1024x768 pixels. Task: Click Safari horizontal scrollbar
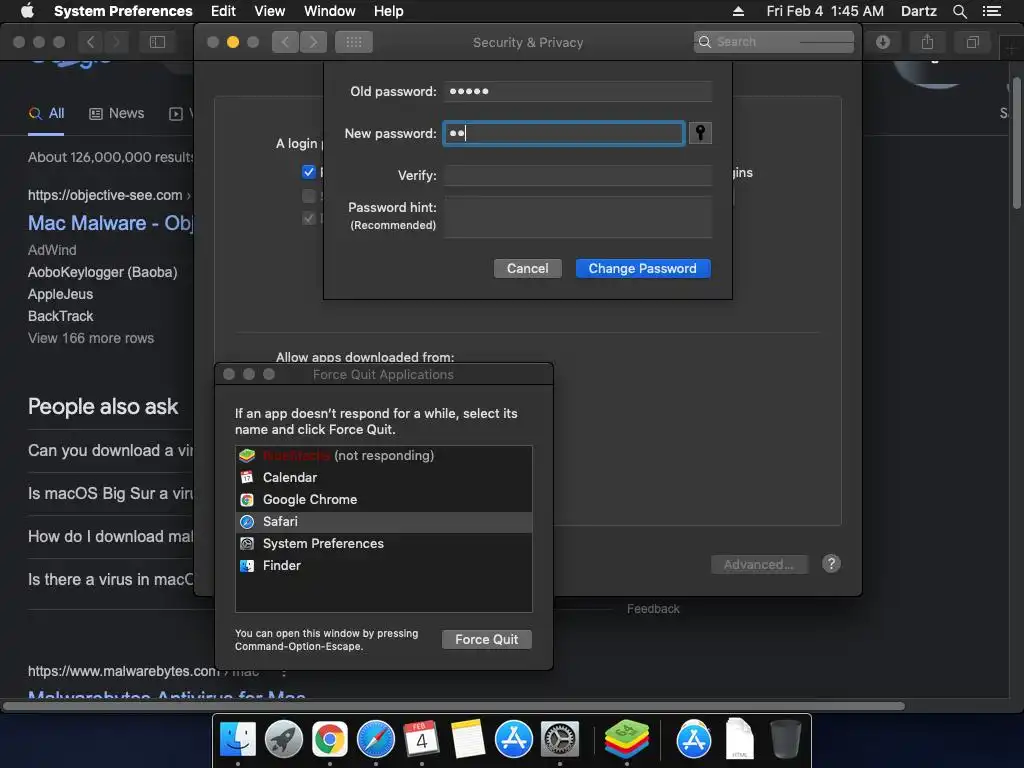click(454, 706)
